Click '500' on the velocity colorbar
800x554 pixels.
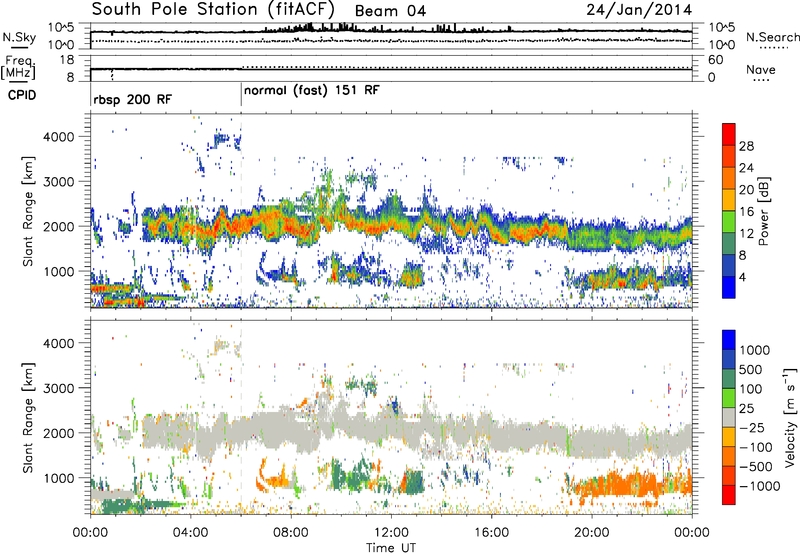751,369
